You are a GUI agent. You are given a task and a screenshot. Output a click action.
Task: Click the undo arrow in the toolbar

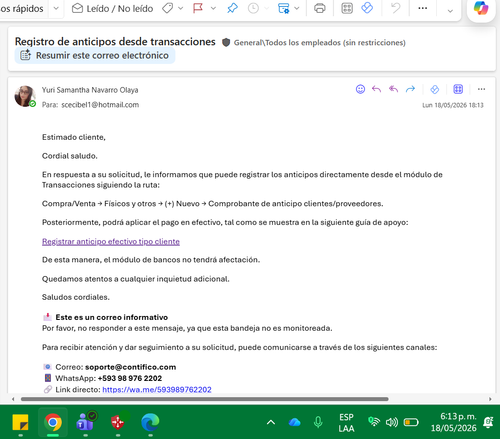tap(395, 8)
